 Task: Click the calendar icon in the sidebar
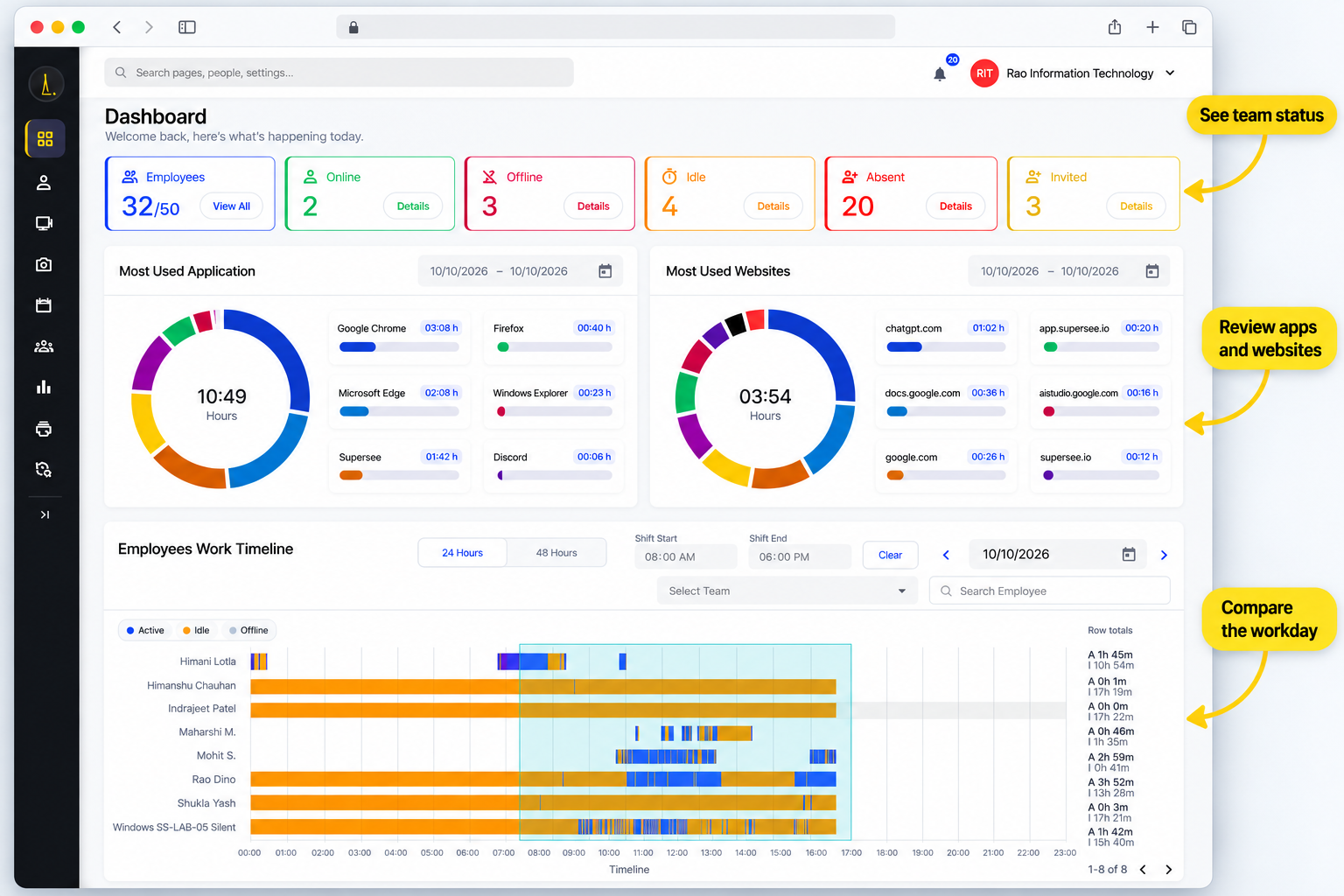44,305
